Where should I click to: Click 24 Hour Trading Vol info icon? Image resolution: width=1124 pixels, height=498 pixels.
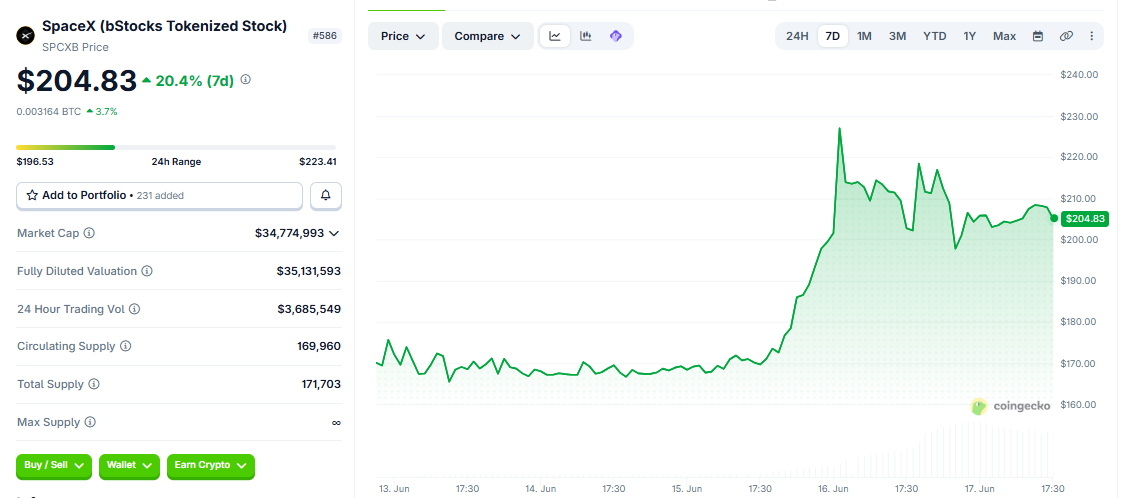pyautogui.click(x=134, y=310)
